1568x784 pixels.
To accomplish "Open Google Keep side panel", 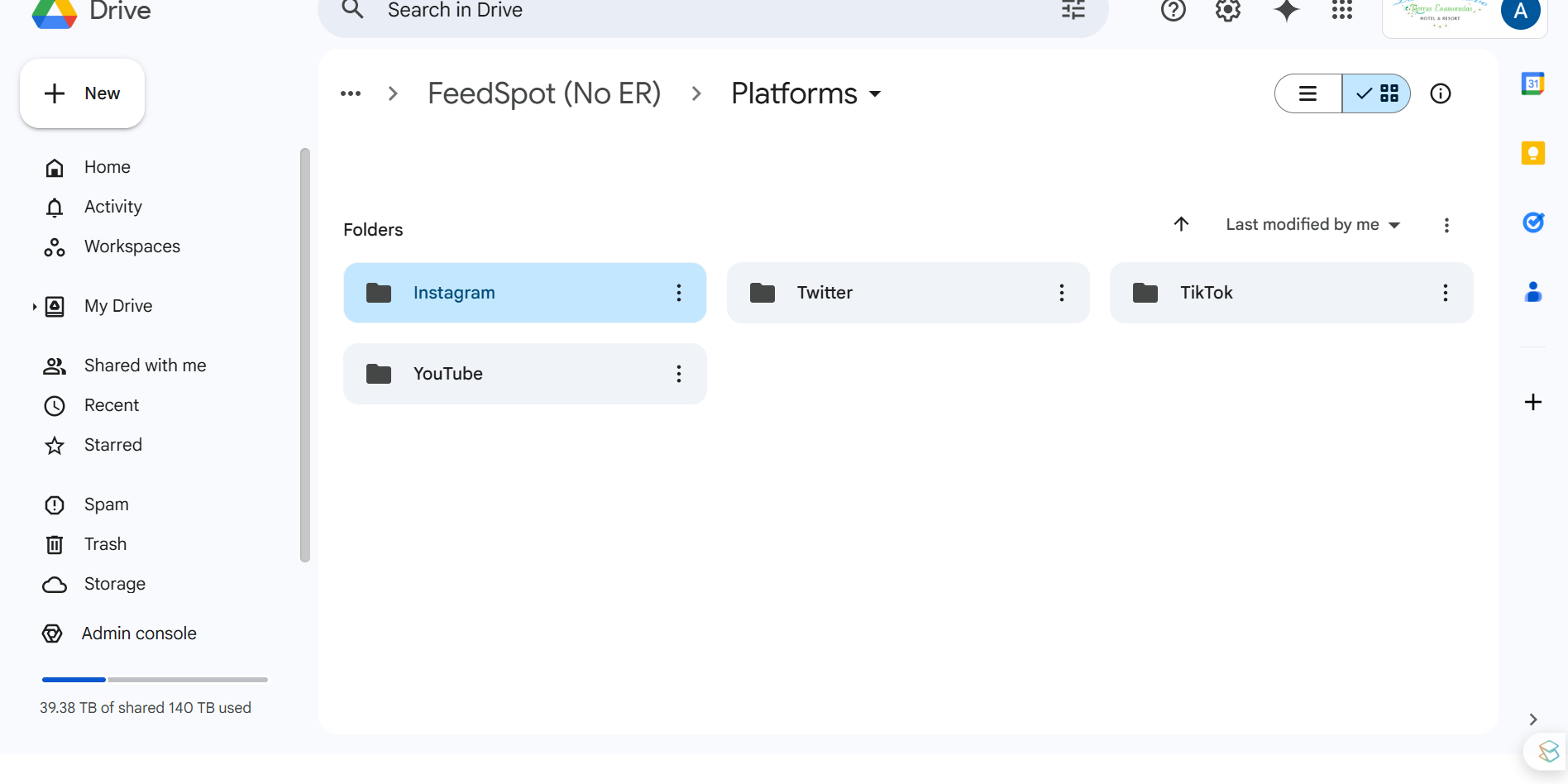I will 1533,153.
